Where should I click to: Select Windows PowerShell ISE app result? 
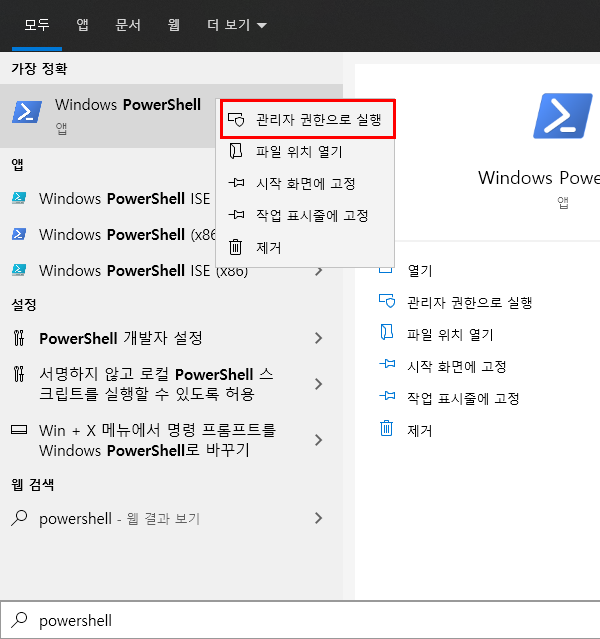coord(108,198)
